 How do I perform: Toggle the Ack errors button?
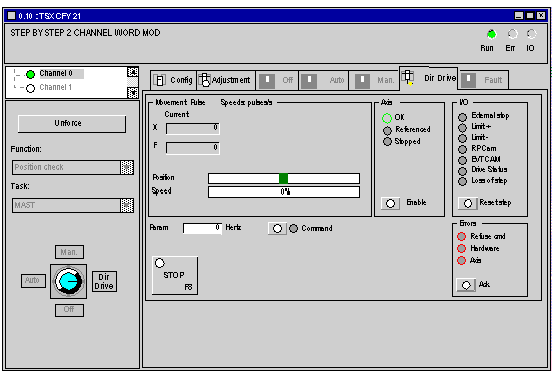[466, 285]
